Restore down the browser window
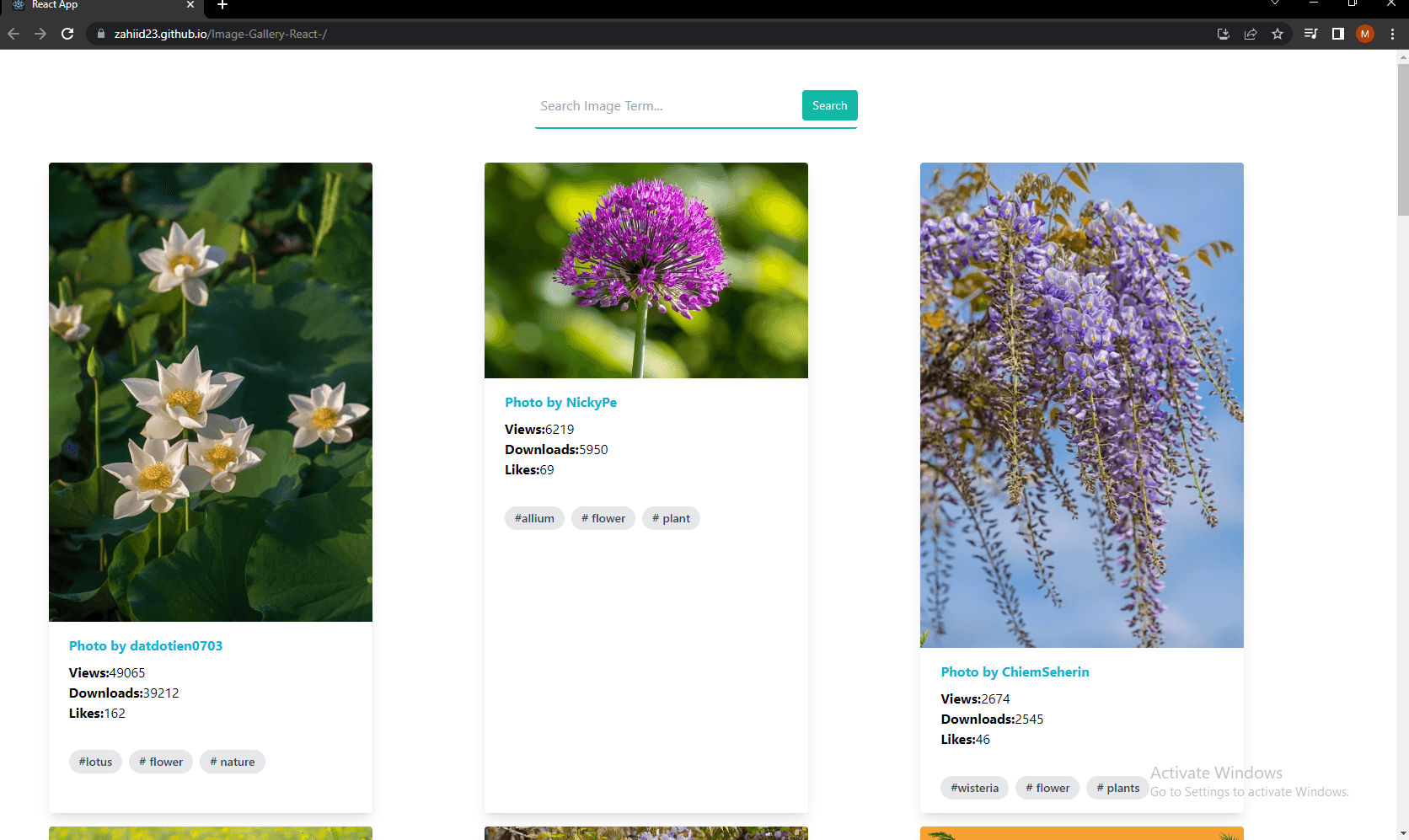This screenshot has width=1409, height=840. tap(1353, 3)
